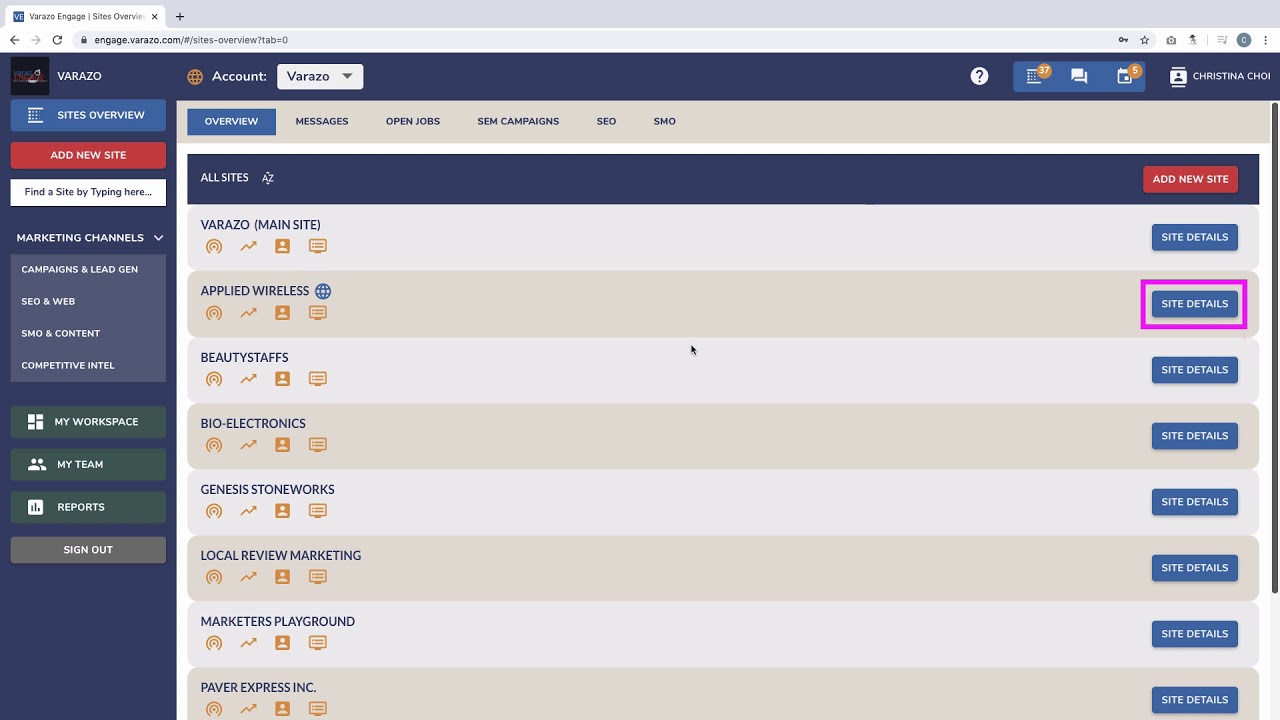Screen dimensions: 1280x720
Task: Open a new browser tab with the plus icon
Action: pos(180,16)
